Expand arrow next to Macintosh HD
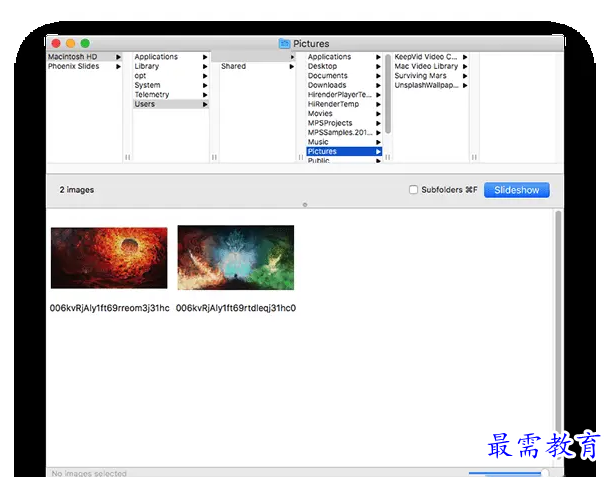This screenshot has height=477, width=609. (118, 57)
